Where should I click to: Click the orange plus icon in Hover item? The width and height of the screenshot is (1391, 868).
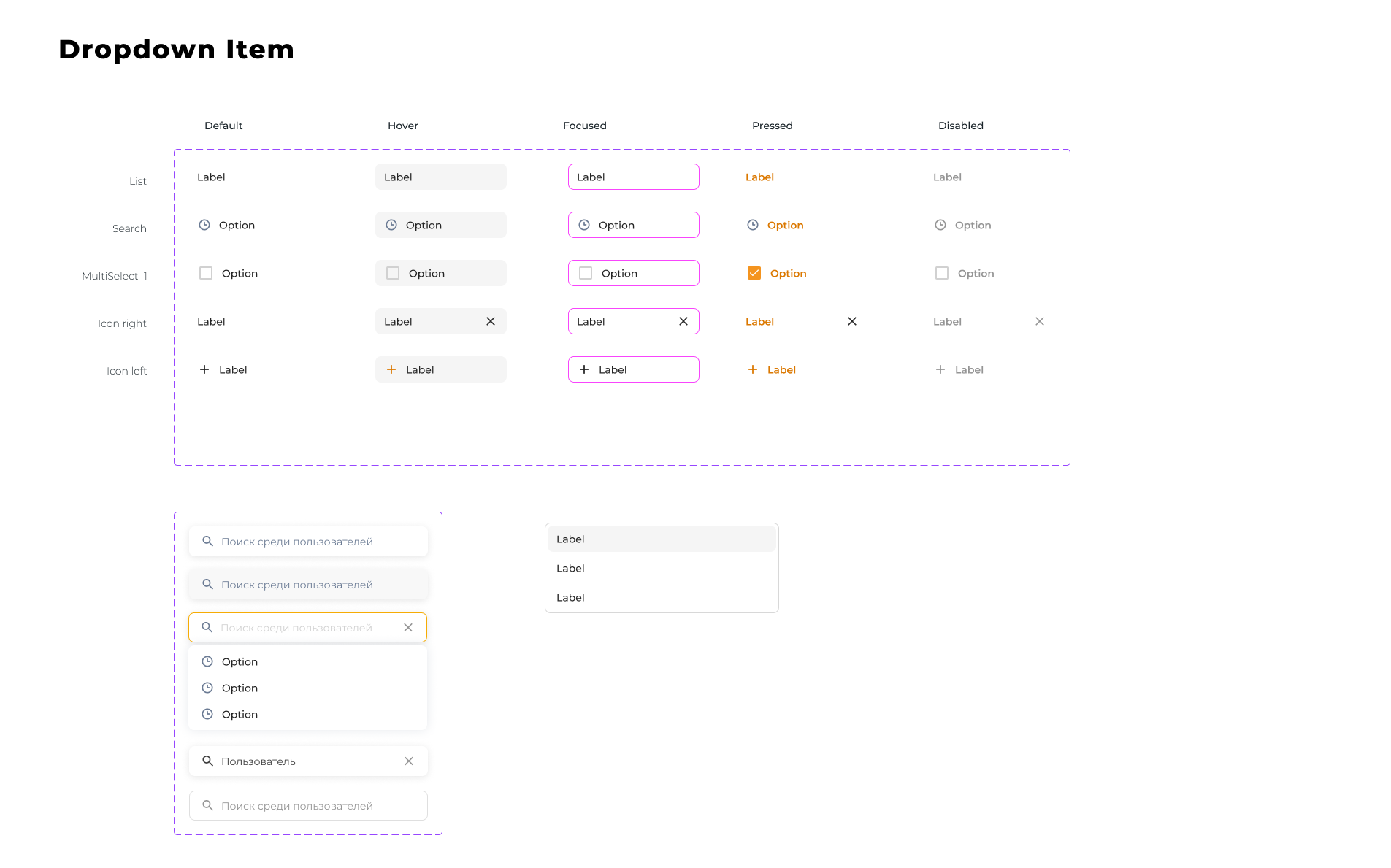pos(391,369)
